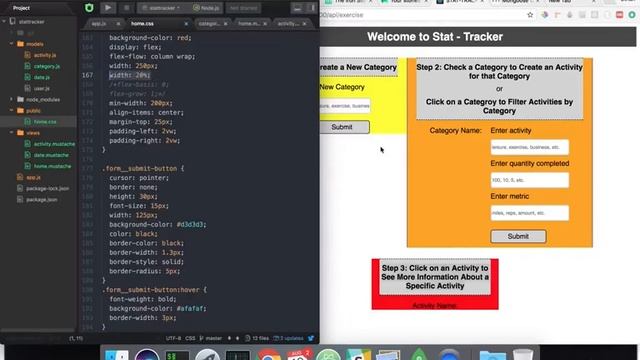The width and height of the screenshot is (640, 360).
Task: Open package-lock.json in the project tree
Action: point(47,189)
